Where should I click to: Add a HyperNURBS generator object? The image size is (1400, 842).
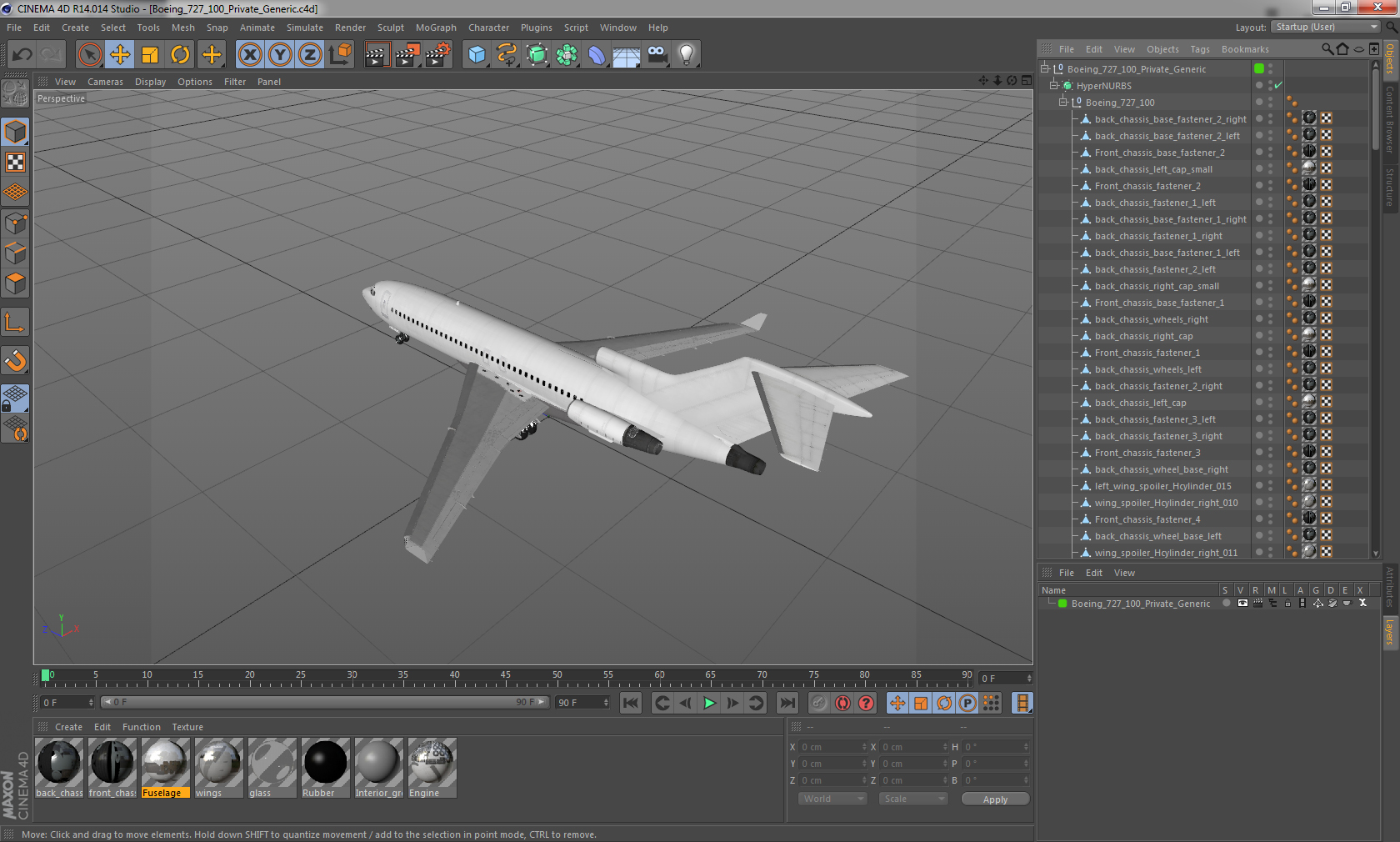click(537, 55)
